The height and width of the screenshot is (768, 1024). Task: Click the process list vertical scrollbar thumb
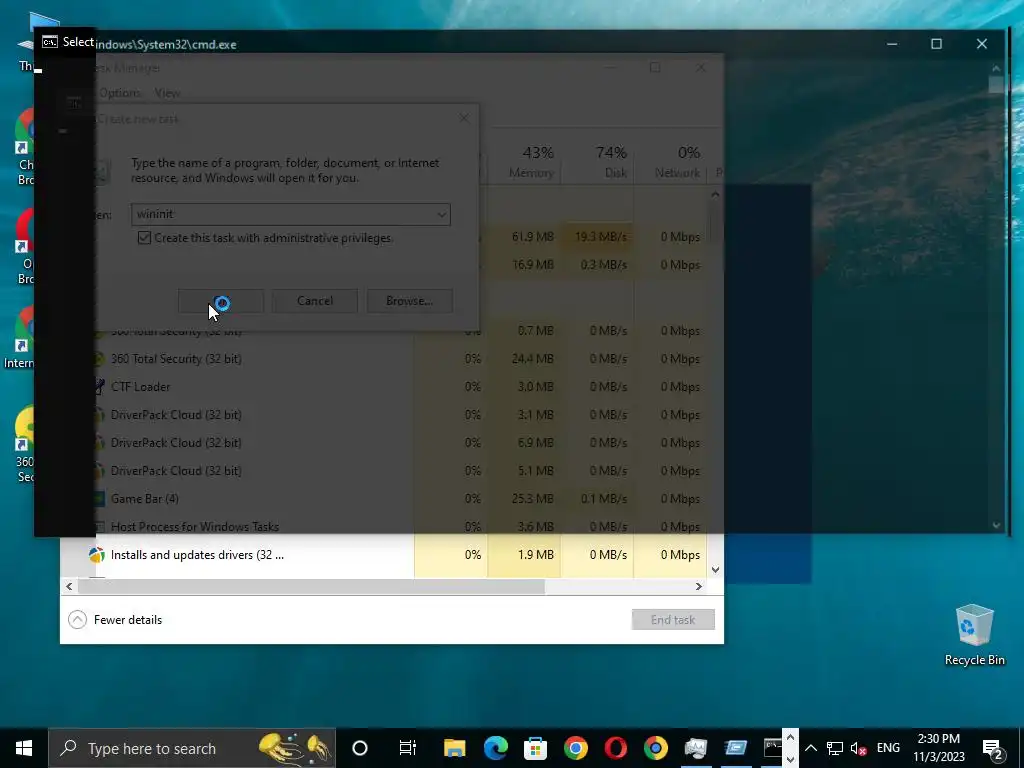pos(715,221)
